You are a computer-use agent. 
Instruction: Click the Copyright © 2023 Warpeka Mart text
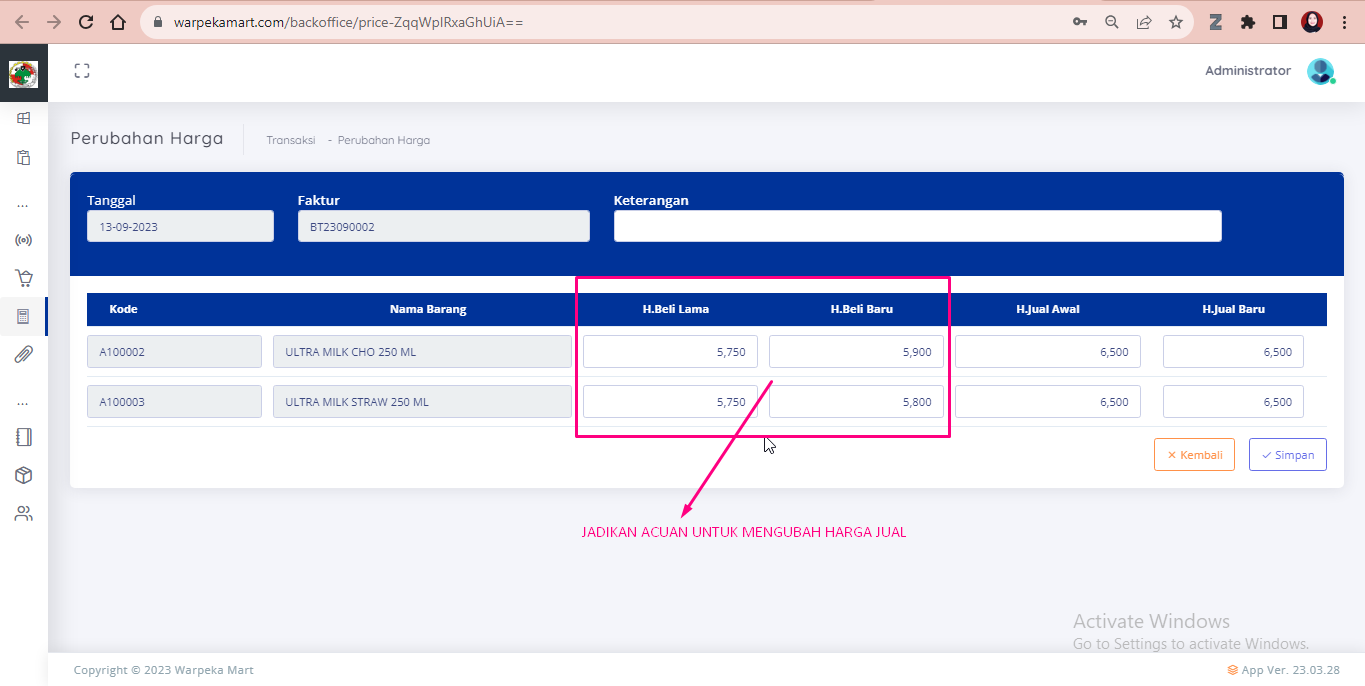[x=164, y=670]
